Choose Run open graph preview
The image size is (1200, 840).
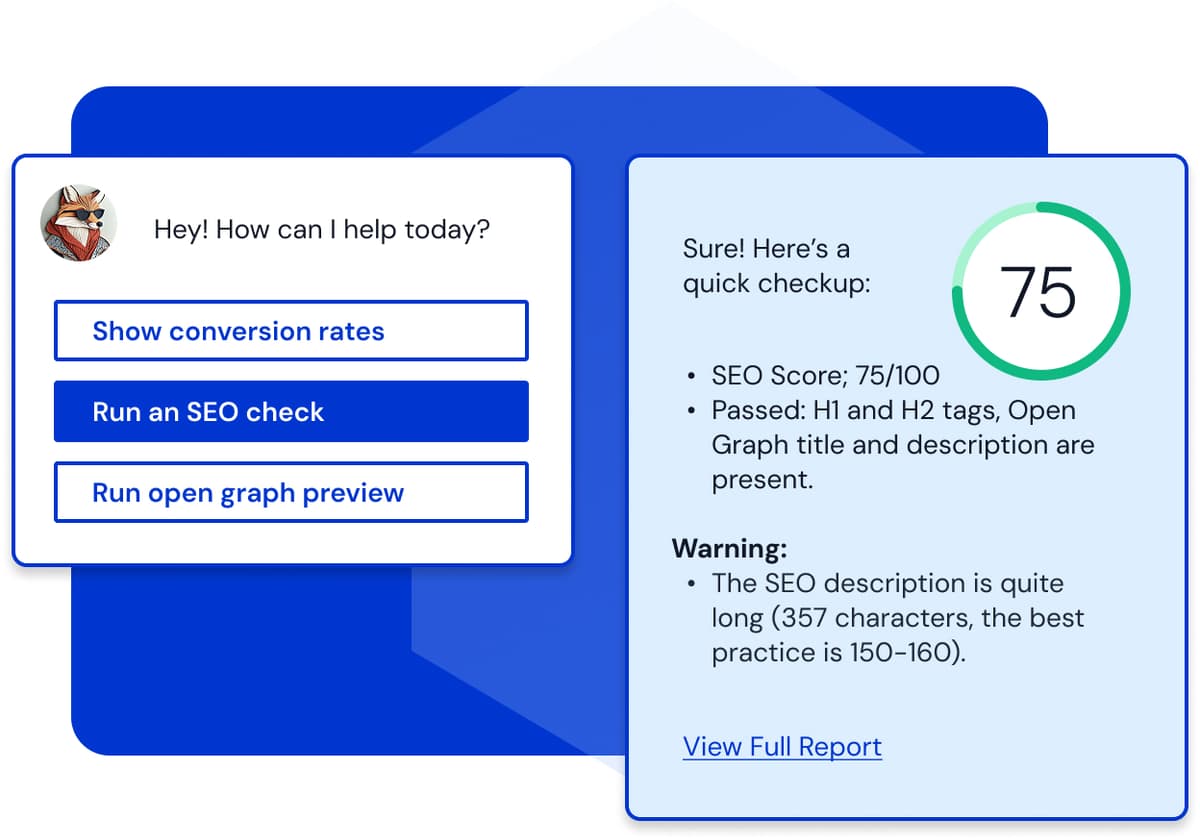pos(290,492)
